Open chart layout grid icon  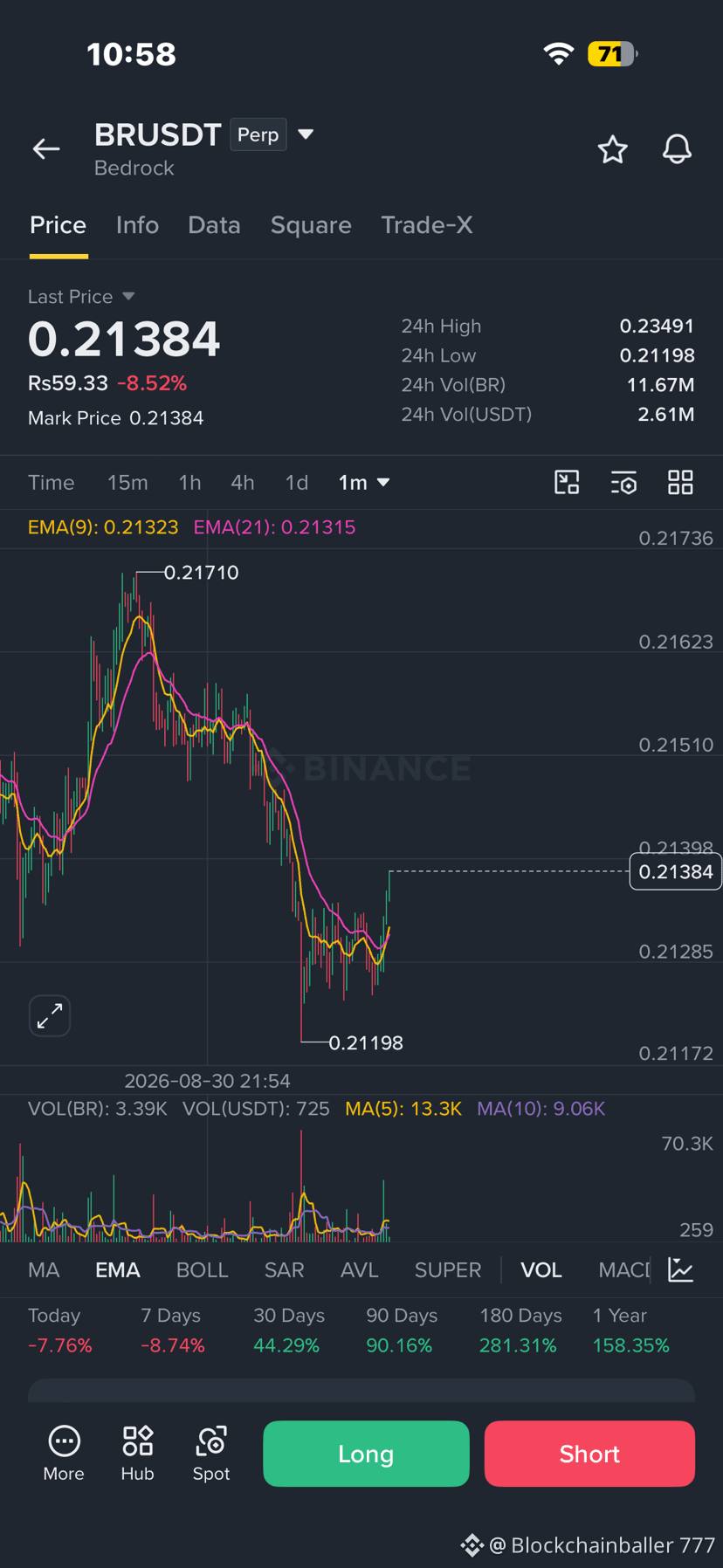click(x=680, y=482)
